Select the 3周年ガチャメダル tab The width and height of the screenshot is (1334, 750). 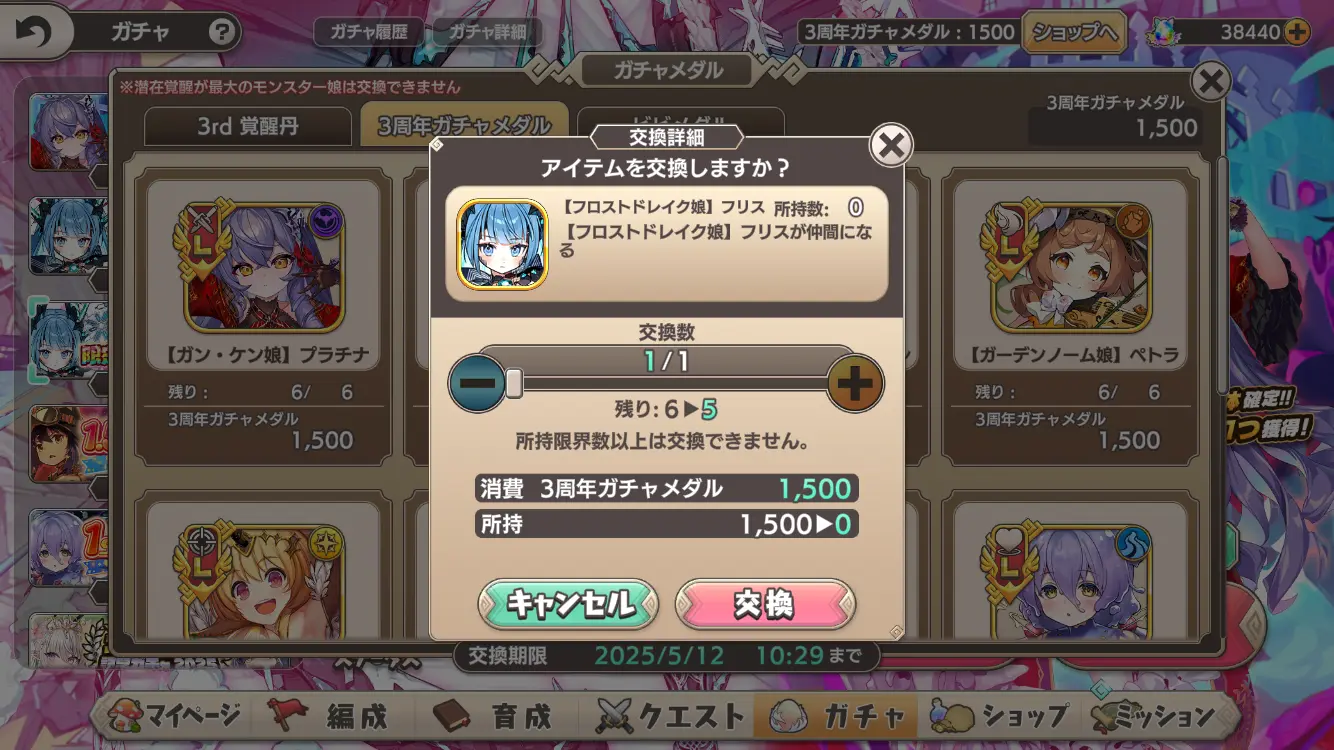pos(464,126)
